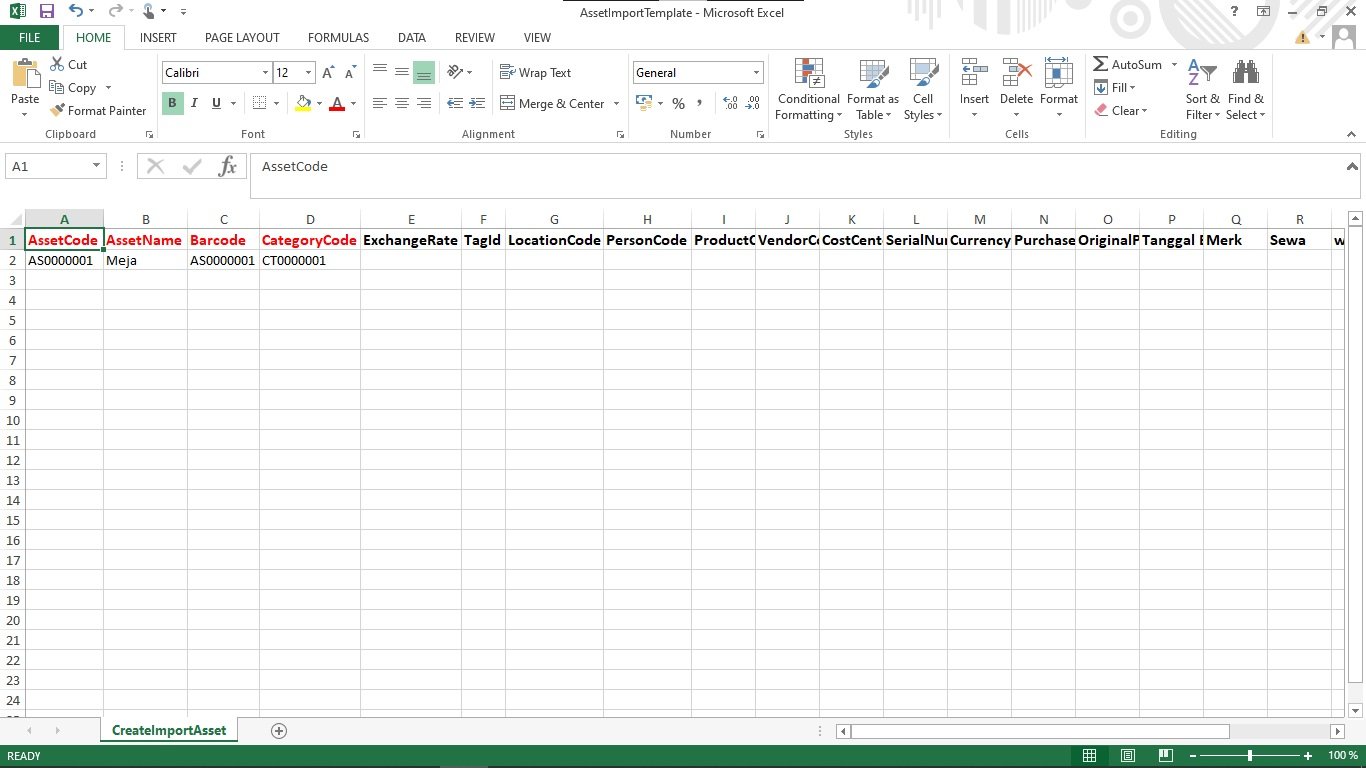
Task: Click the Insert Function fx icon
Action: (x=228, y=166)
